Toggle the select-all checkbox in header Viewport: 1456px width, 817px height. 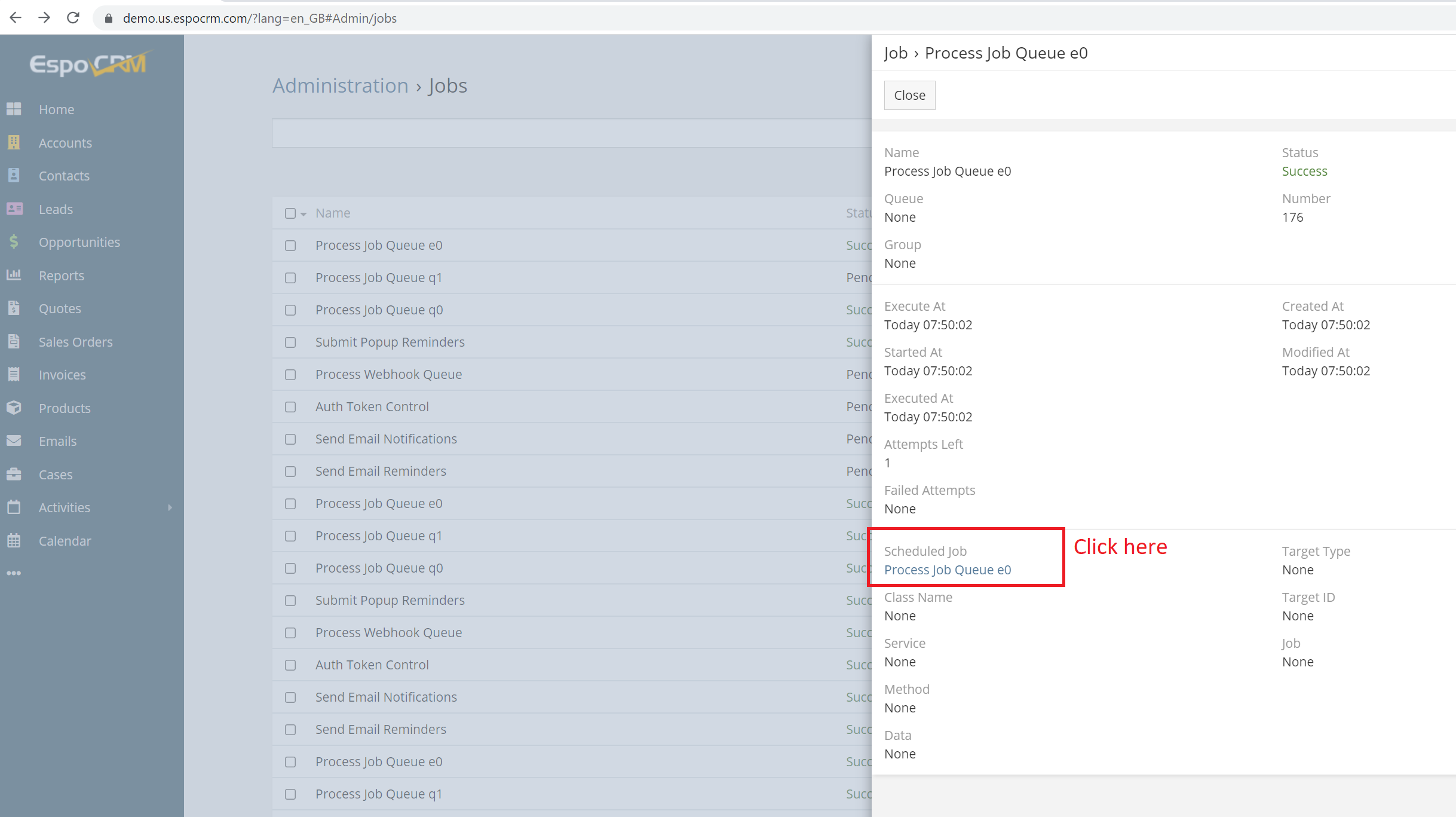click(x=290, y=213)
